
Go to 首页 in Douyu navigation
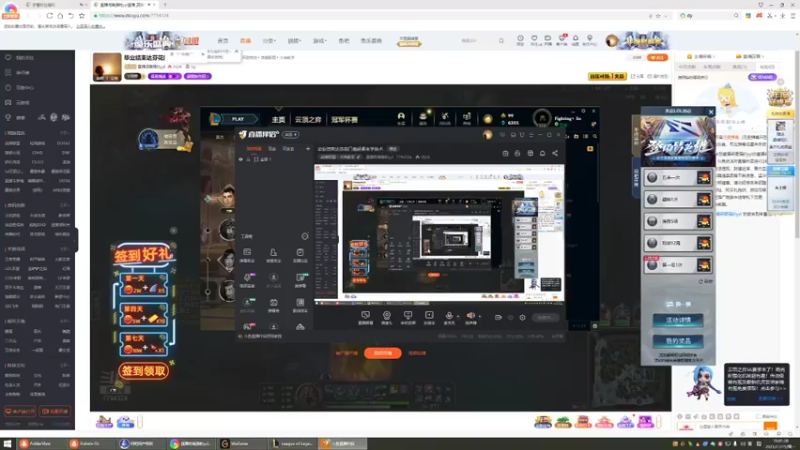click(x=223, y=41)
